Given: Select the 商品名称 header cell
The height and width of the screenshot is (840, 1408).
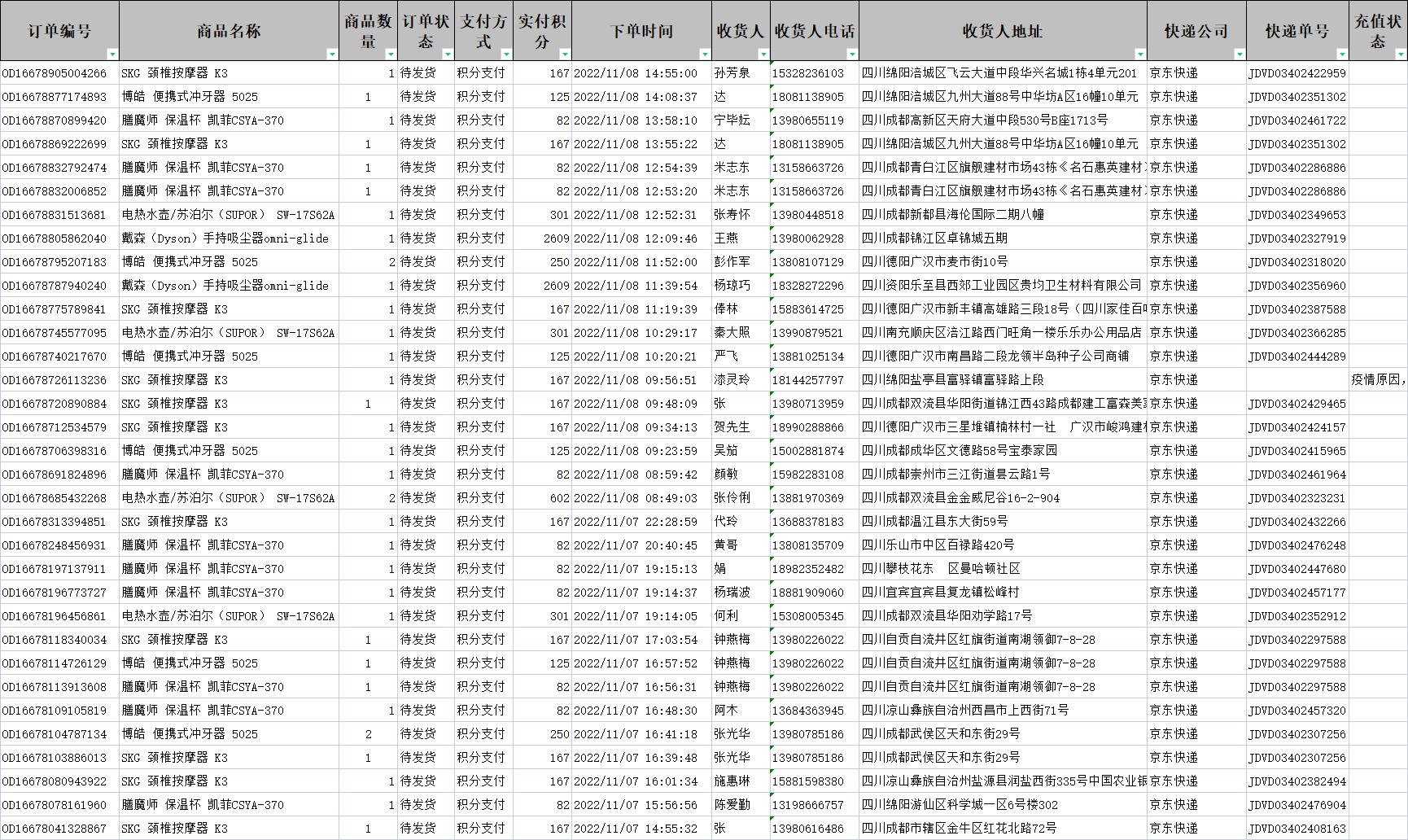Looking at the screenshot, I should click(229, 31).
